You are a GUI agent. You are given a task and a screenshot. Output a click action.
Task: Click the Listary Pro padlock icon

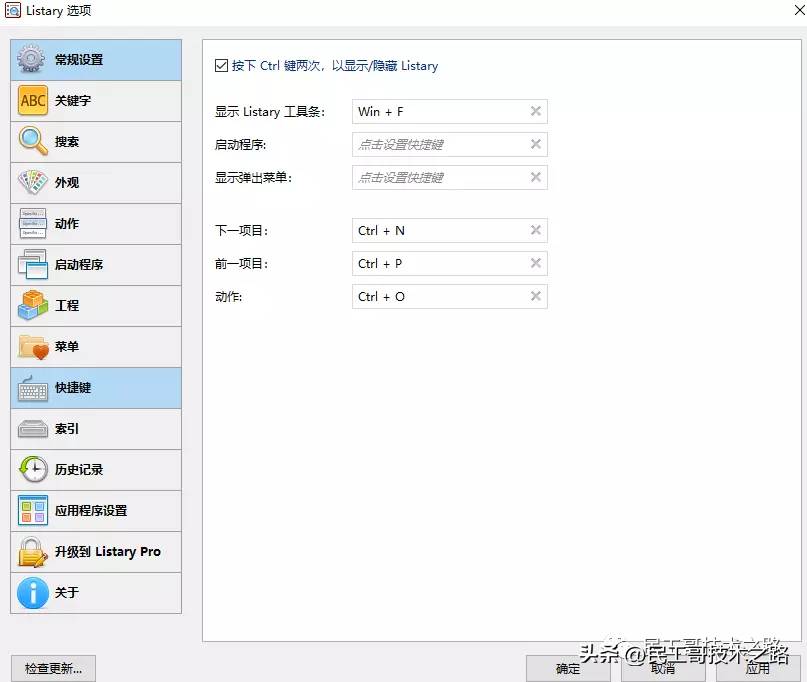point(33,552)
